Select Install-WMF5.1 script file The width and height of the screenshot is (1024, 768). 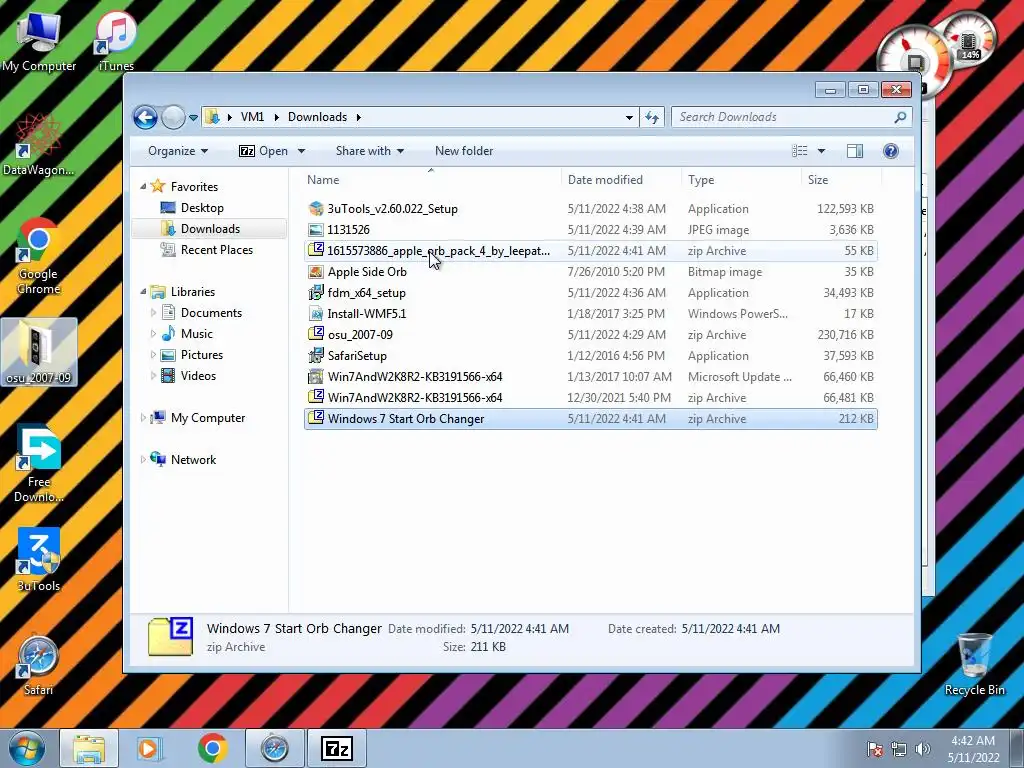coord(590,313)
